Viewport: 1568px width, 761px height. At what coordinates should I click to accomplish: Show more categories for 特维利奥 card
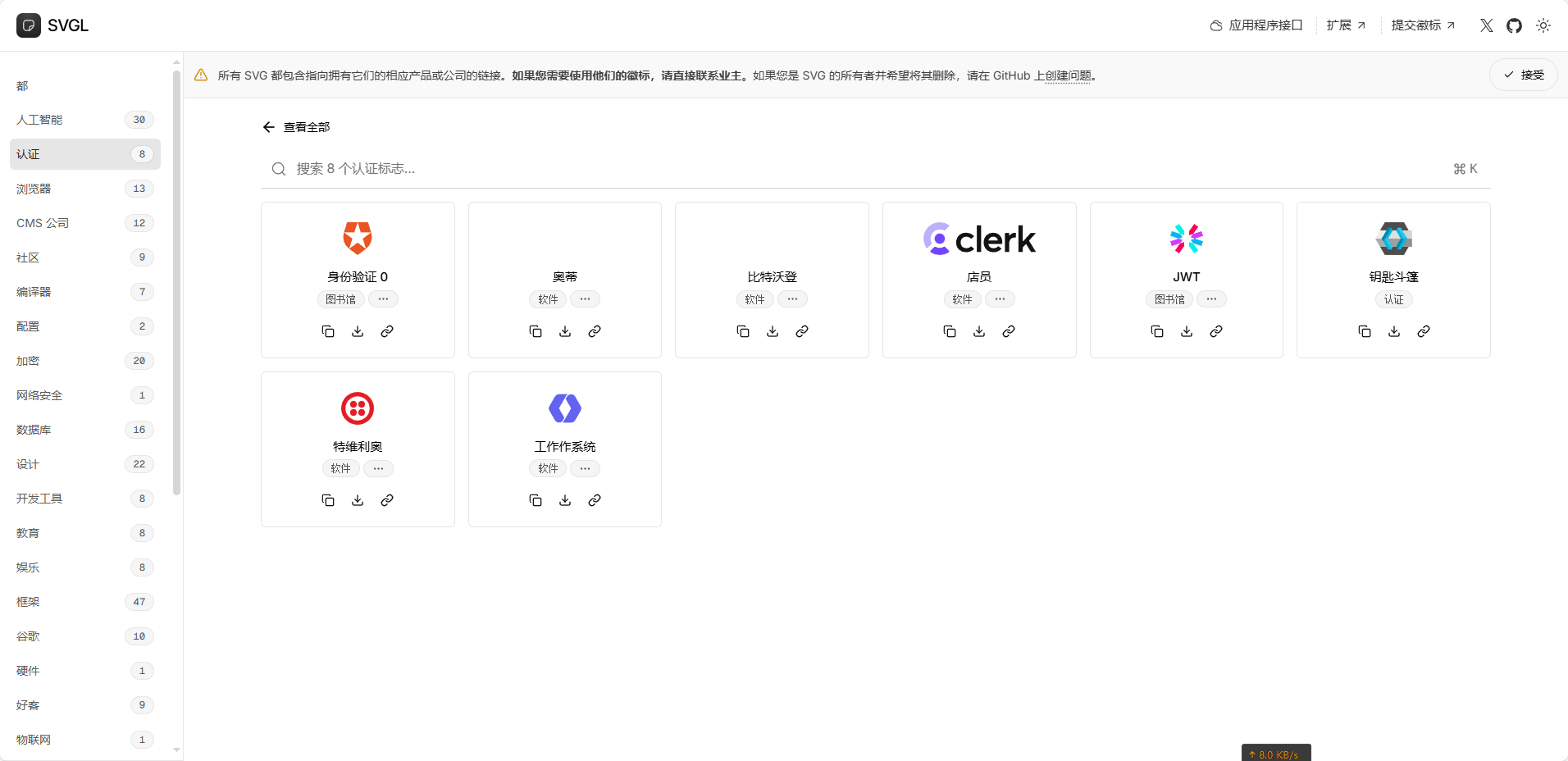378,468
